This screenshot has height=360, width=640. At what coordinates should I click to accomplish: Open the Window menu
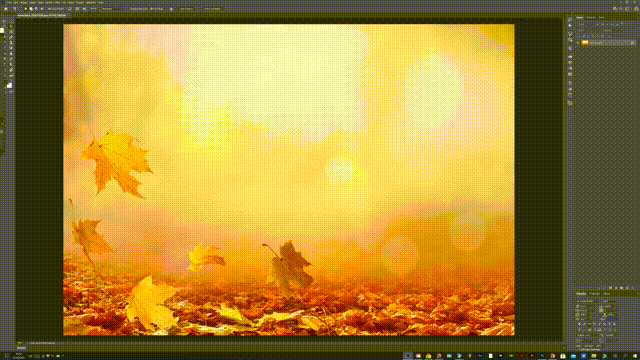[x=91, y=2]
